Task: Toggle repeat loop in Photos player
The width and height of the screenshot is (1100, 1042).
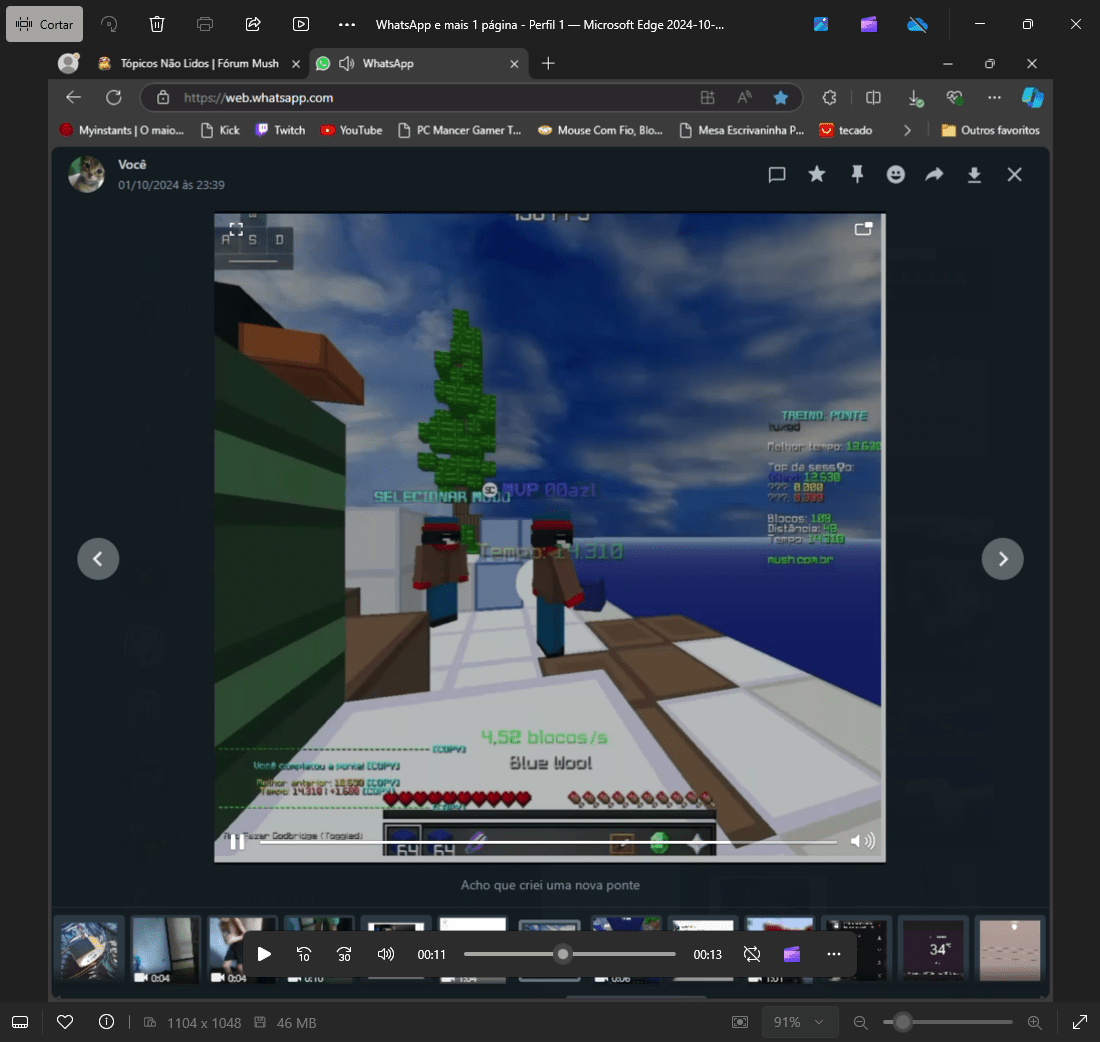Action: point(751,954)
